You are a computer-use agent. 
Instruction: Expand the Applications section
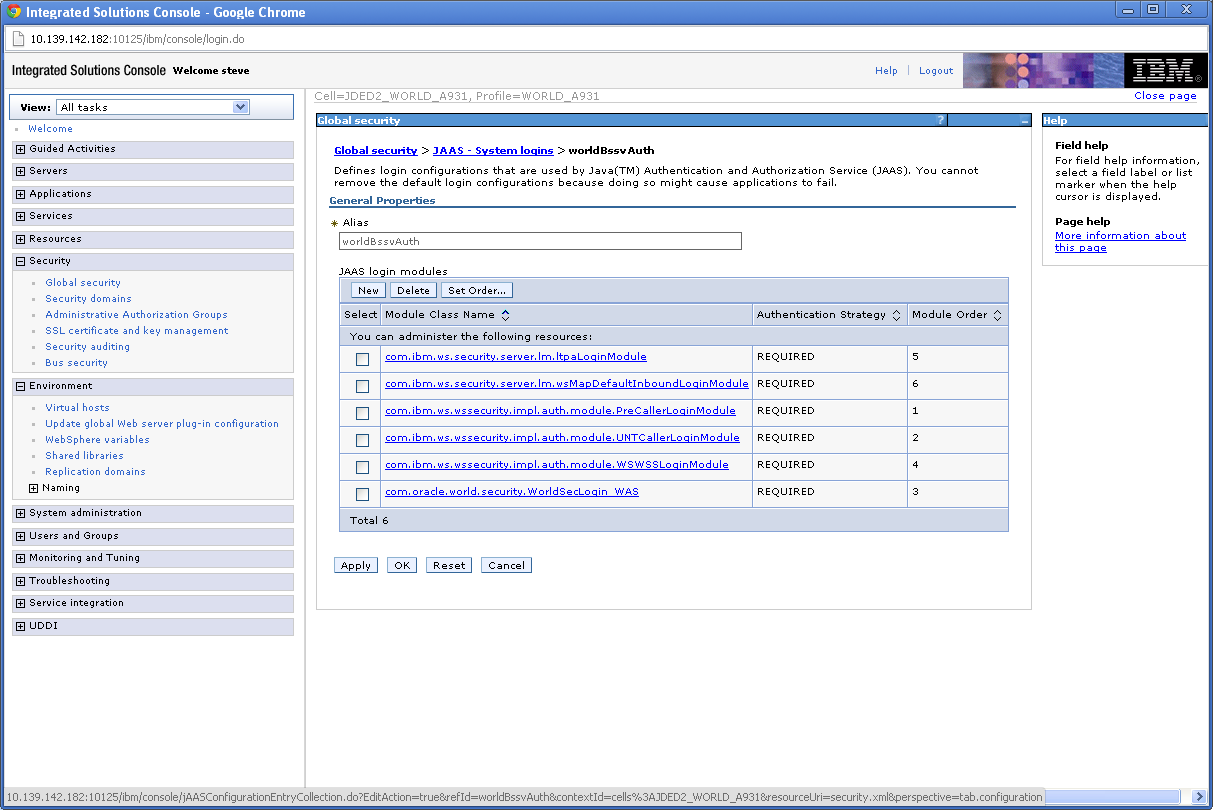(x=21, y=194)
